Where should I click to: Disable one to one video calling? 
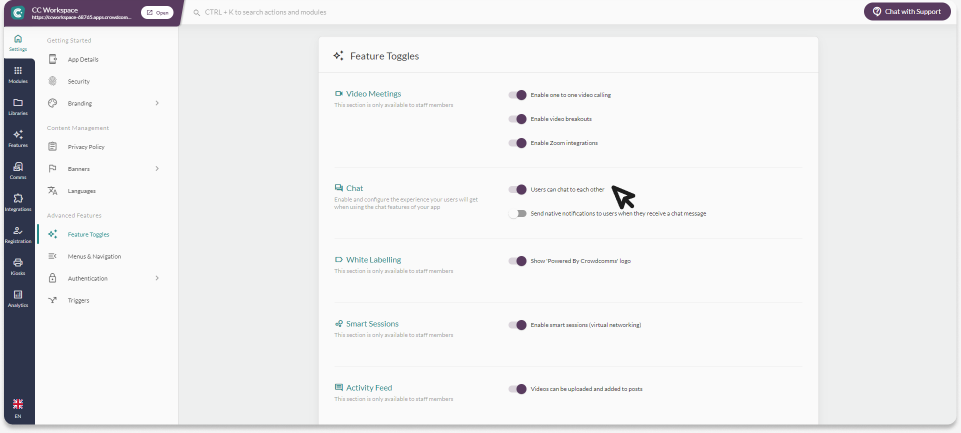(517, 95)
